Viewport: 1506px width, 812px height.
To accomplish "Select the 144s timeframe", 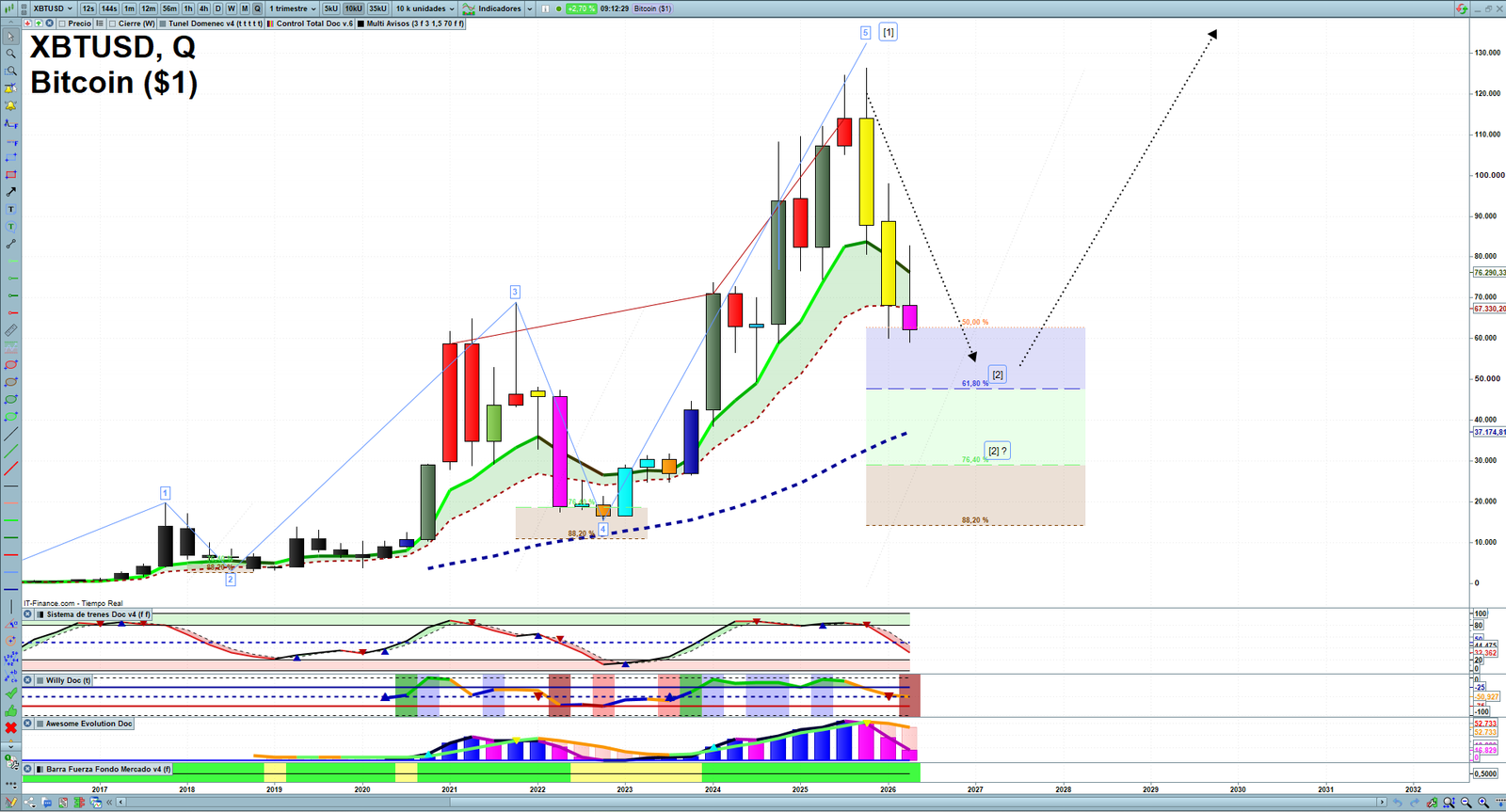I will click(x=109, y=8).
